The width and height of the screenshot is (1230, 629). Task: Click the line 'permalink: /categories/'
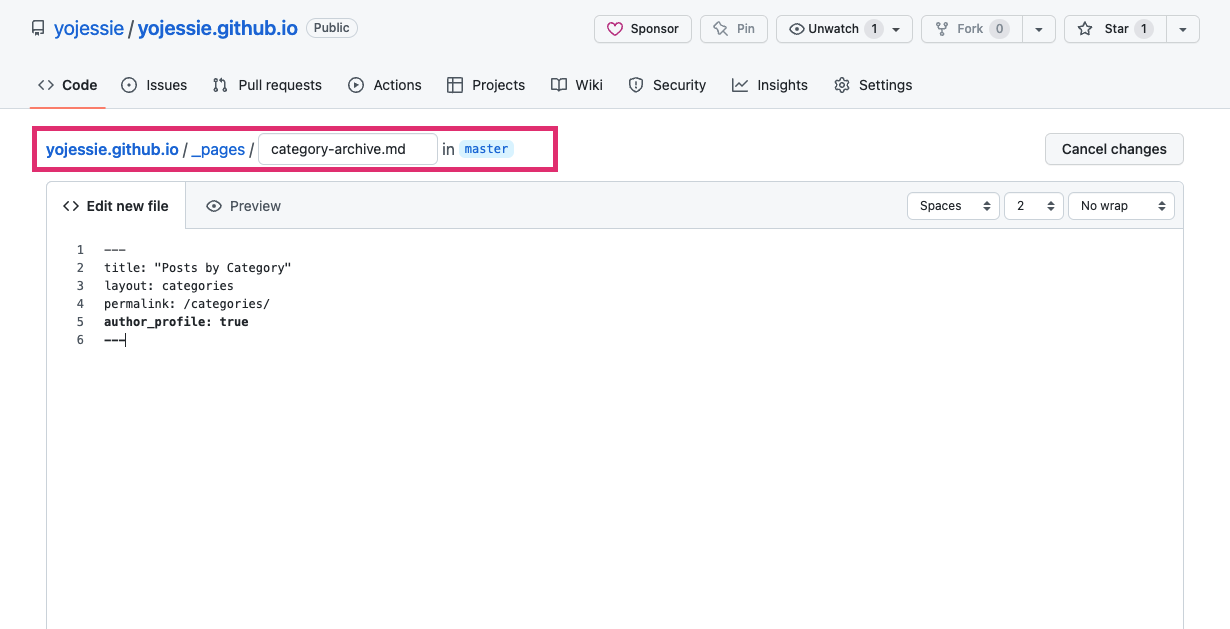click(187, 304)
